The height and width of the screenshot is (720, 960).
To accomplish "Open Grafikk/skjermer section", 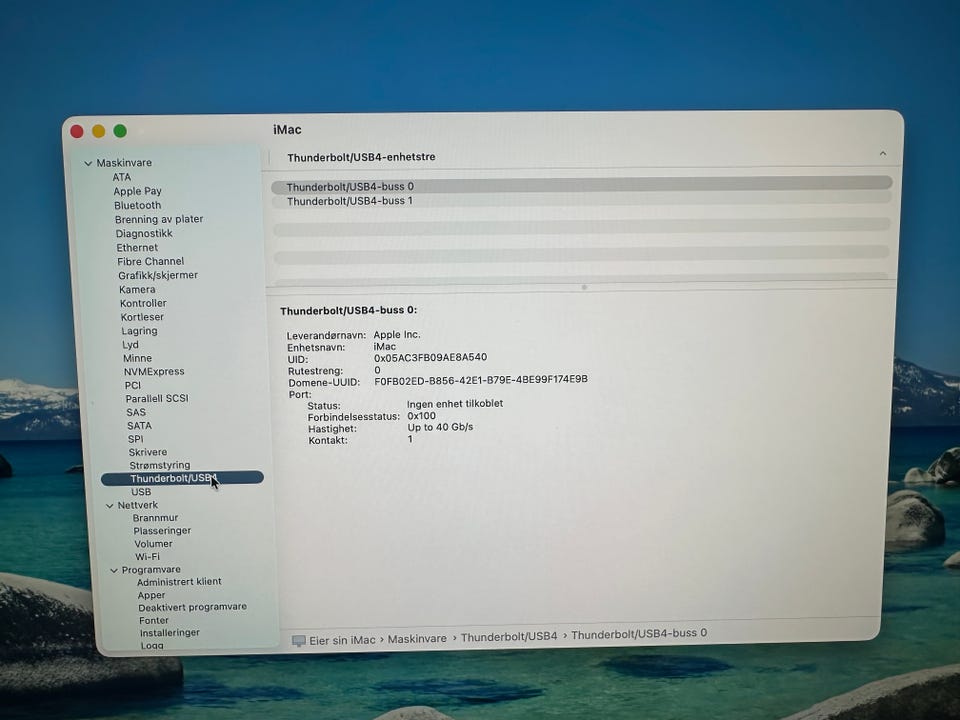I will coord(158,276).
